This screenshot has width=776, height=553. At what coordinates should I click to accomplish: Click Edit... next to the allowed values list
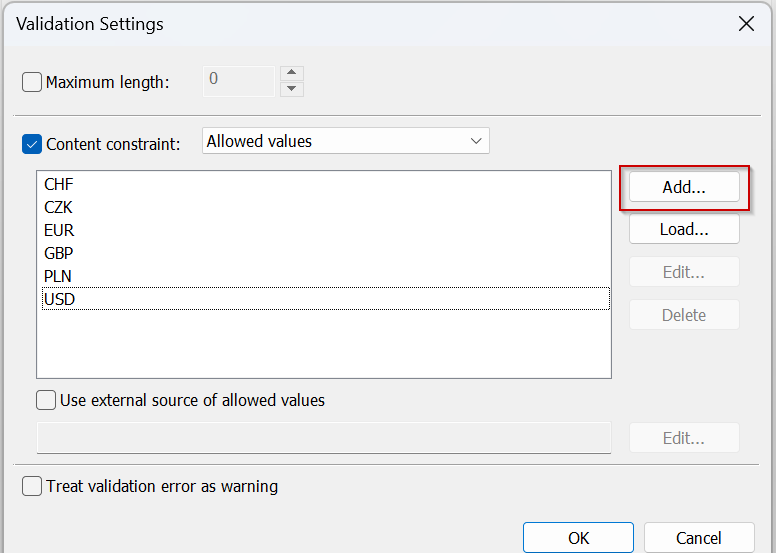pyautogui.click(x=684, y=272)
